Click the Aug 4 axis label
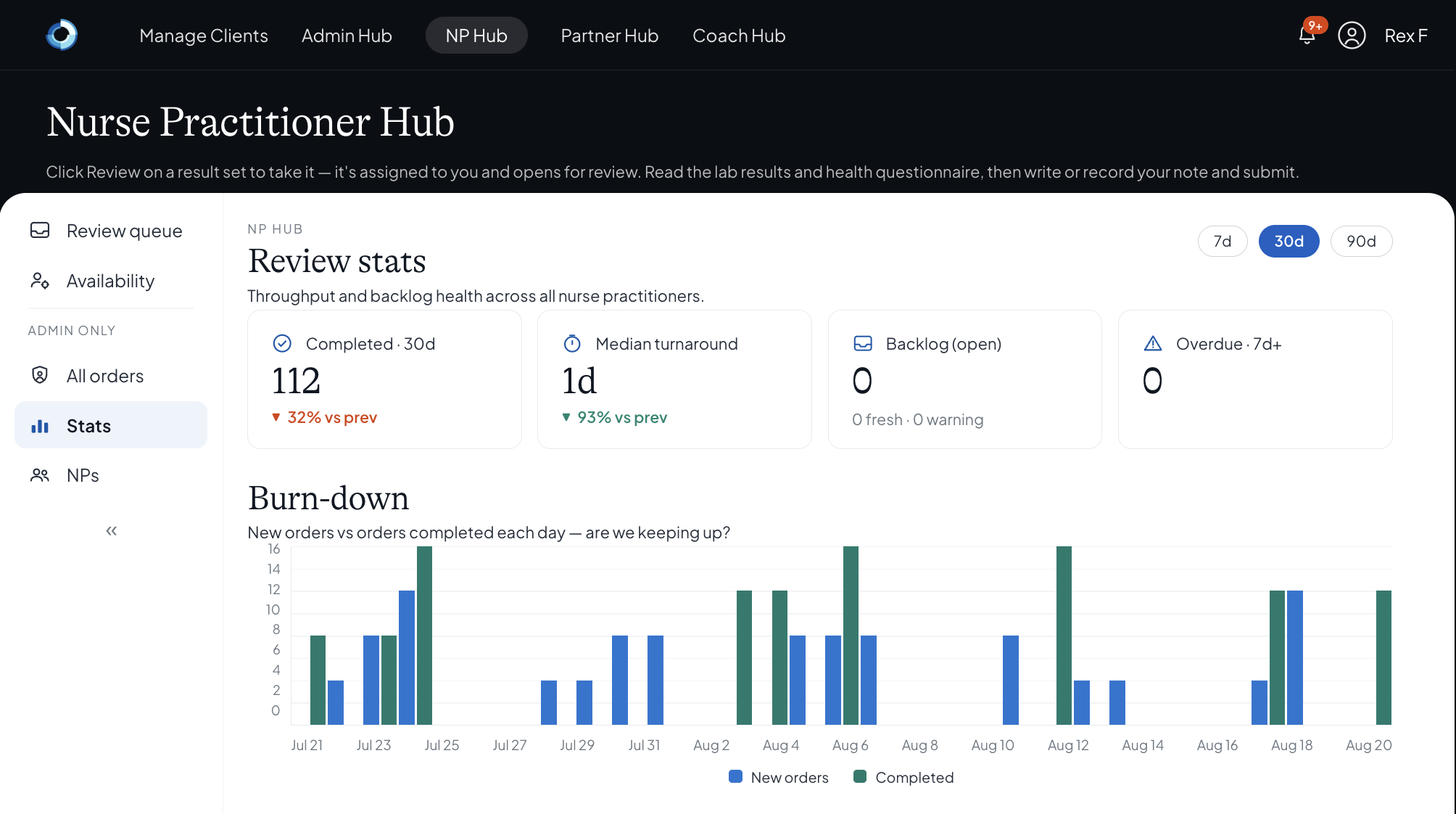 point(780,745)
